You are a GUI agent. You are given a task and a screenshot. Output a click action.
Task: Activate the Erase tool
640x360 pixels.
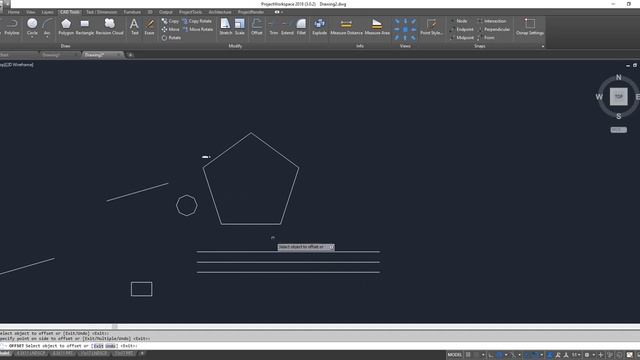click(149, 27)
